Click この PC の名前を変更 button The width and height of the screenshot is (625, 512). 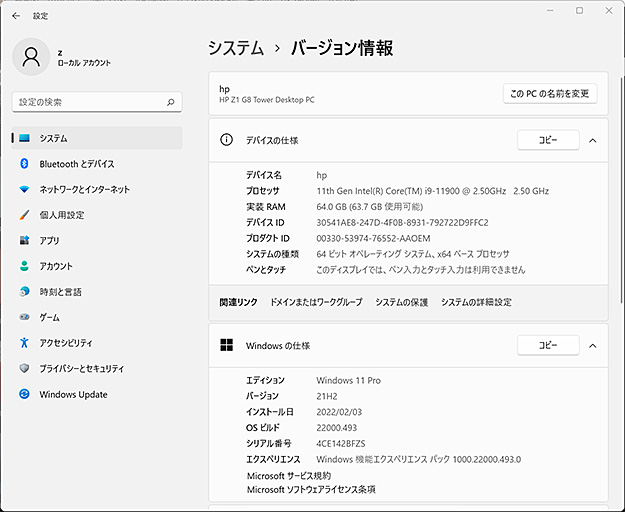[550, 94]
